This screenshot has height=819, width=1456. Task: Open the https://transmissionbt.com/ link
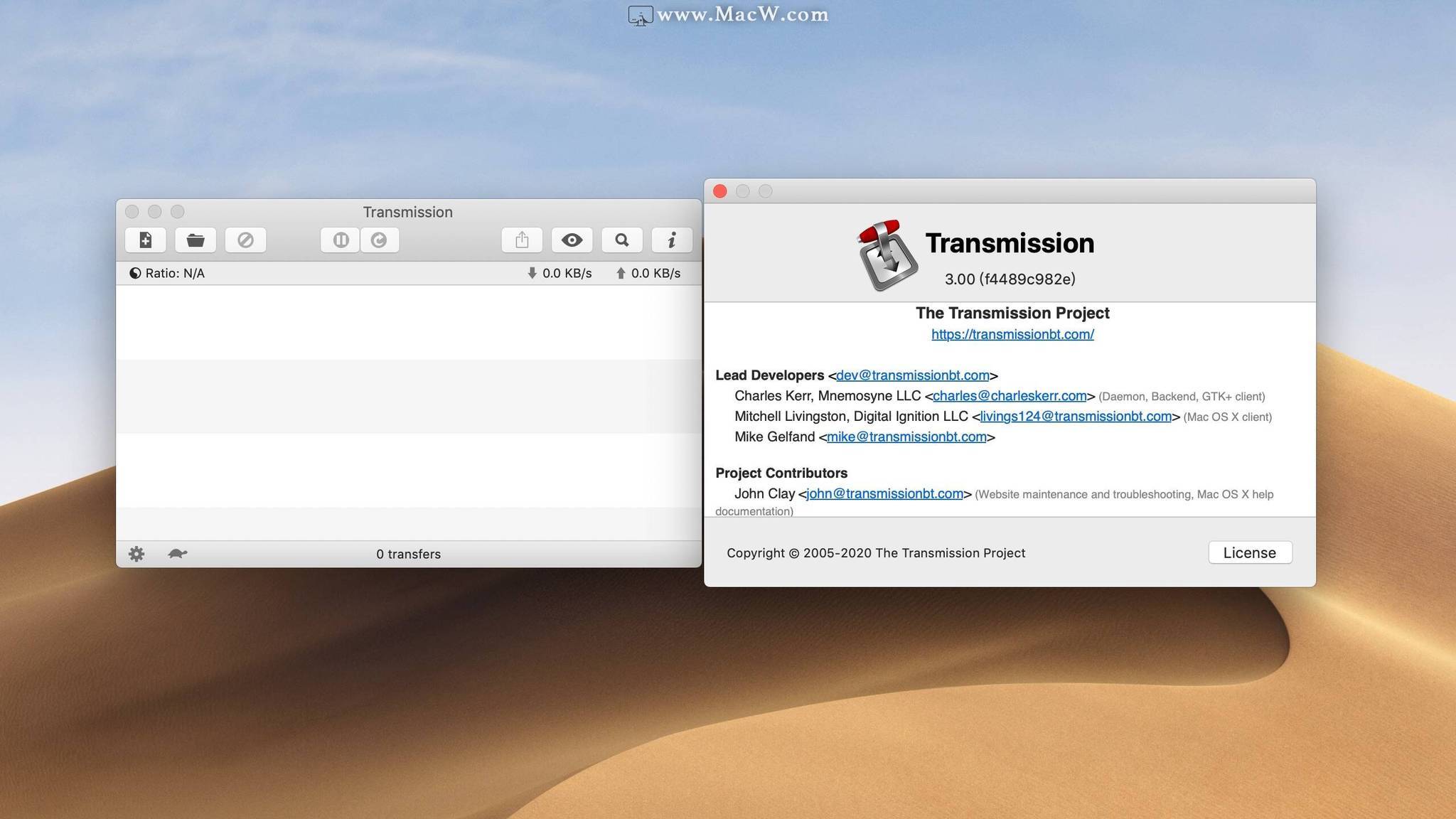(1012, 334)
